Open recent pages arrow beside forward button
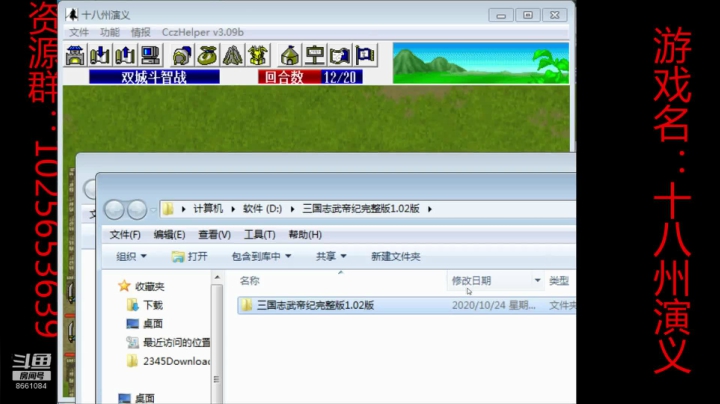Image resolution: width=720 pixels, height=404 pixels. [x=153, y=210]
